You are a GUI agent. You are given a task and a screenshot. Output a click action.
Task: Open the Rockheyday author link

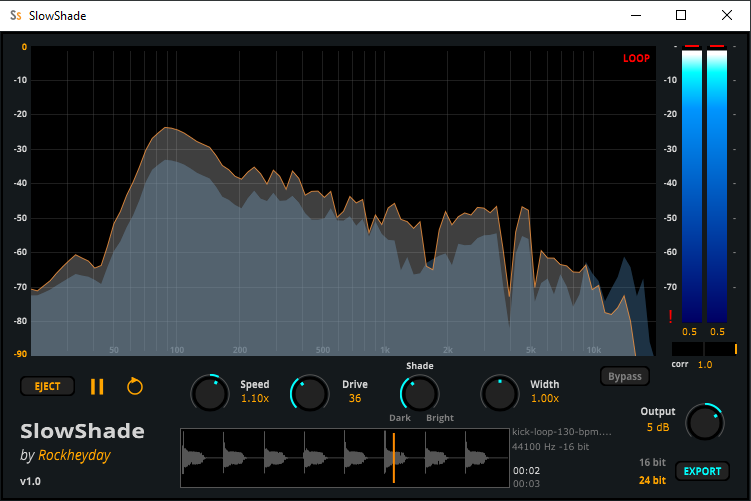tap(76, 456)
